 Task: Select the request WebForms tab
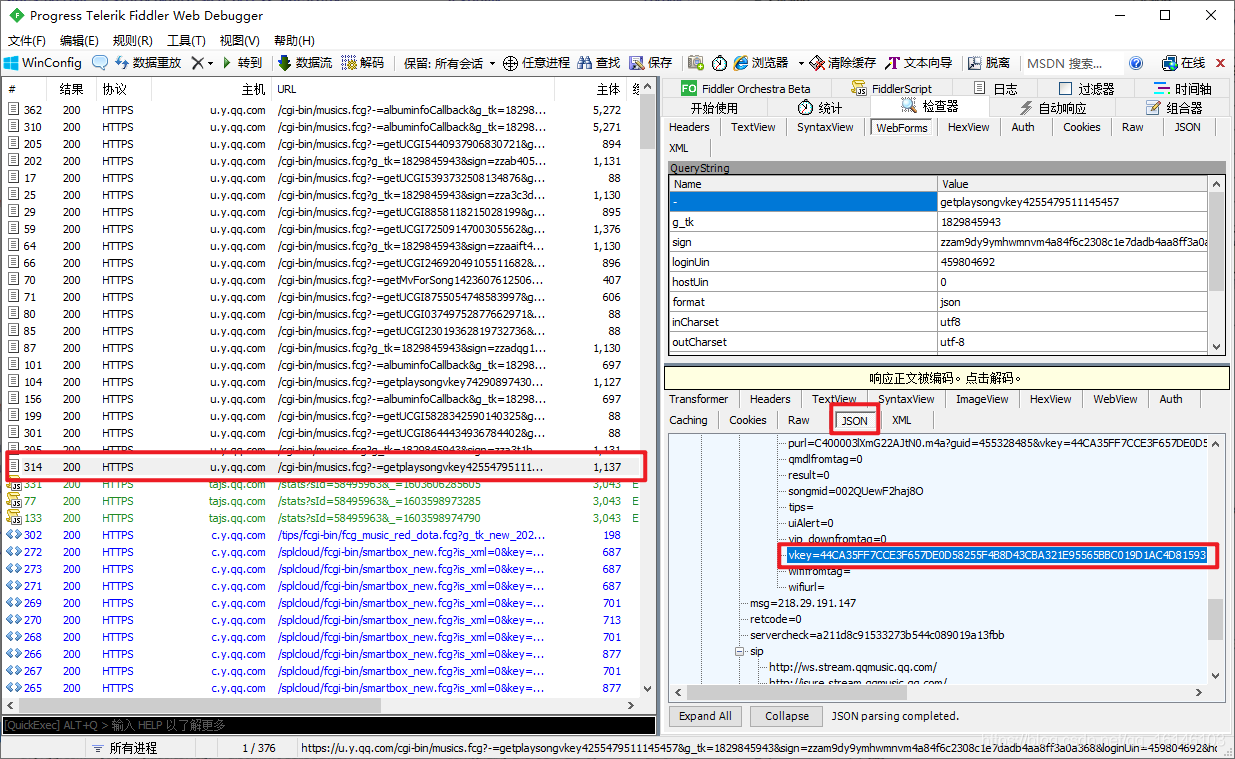click(901, 127)
